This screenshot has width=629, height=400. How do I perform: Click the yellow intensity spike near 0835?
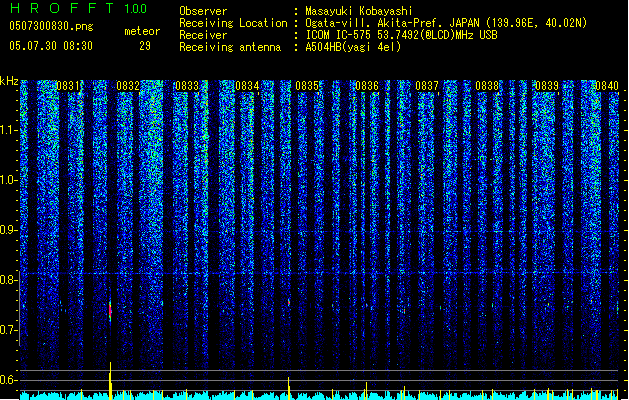coord(288,388)
